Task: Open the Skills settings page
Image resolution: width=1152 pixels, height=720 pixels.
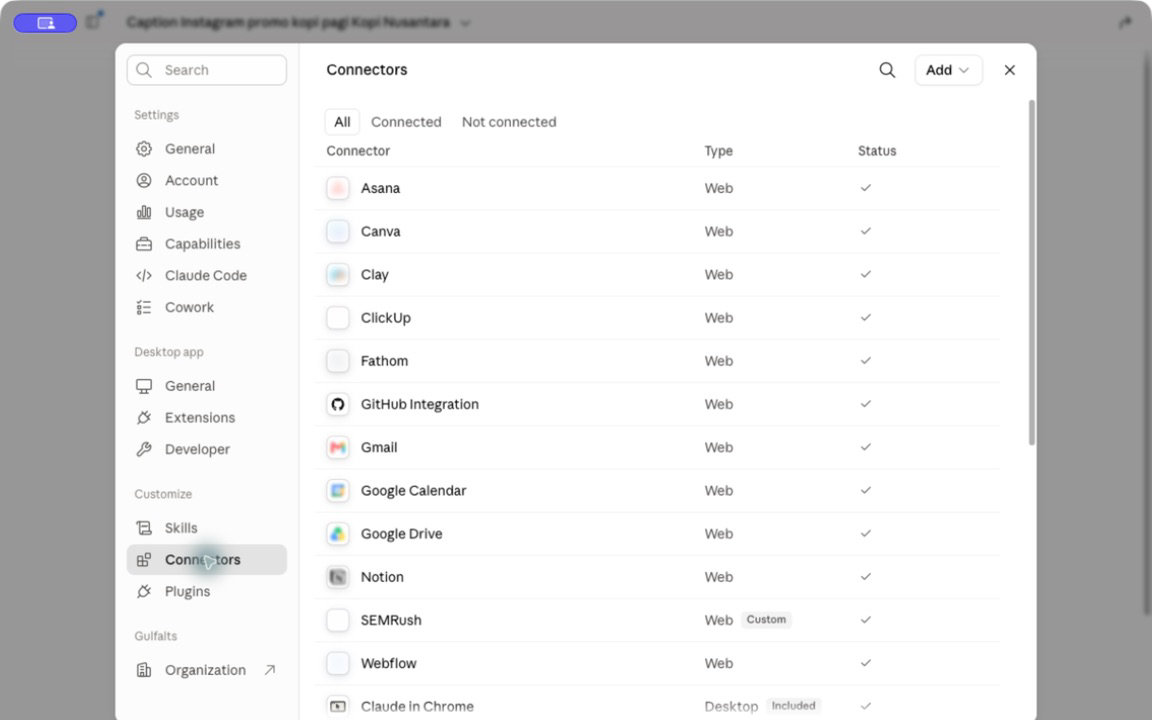Action: tap(206, 528)
